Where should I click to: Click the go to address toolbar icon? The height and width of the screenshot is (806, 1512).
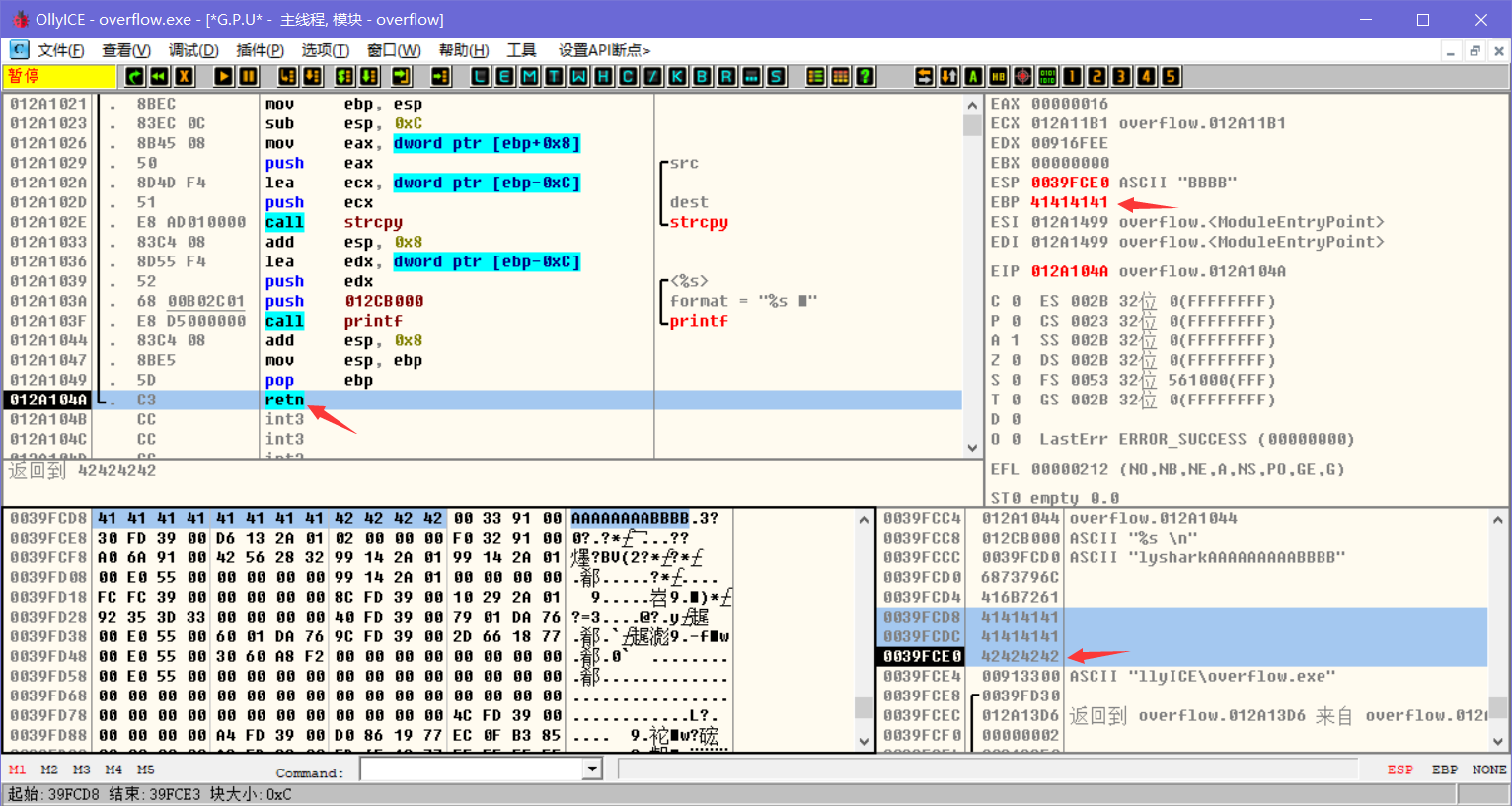[441, 76]
